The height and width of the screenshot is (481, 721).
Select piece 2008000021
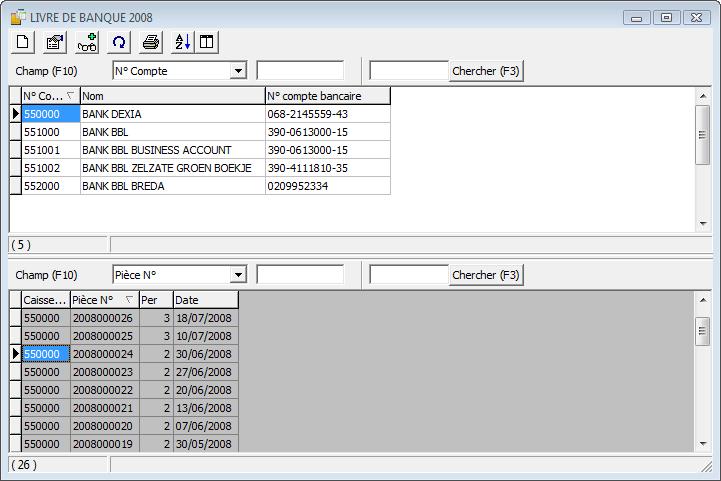104,407
